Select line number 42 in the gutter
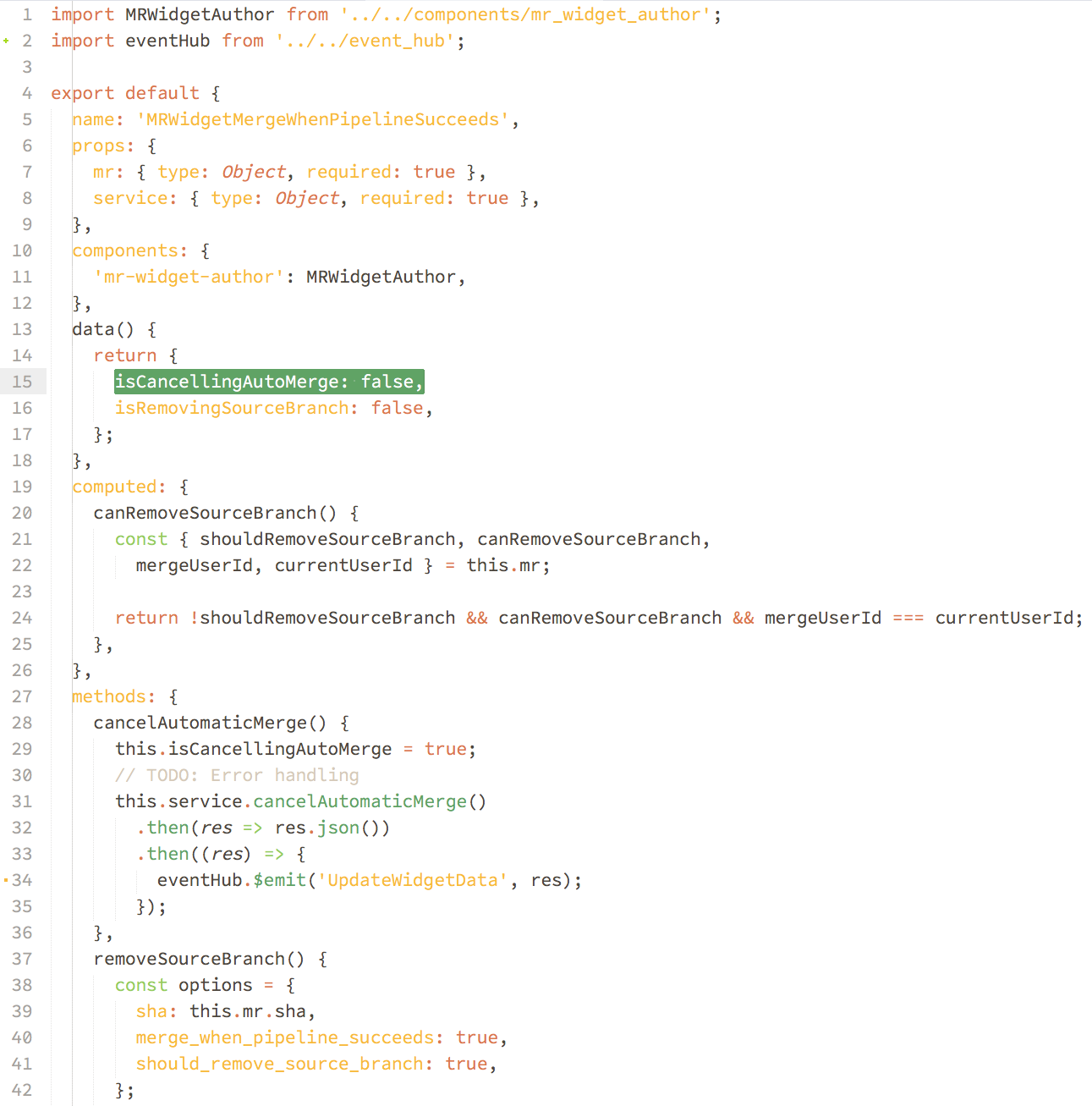This screenshot has height=1106, width=1092. coord(22,1090)
